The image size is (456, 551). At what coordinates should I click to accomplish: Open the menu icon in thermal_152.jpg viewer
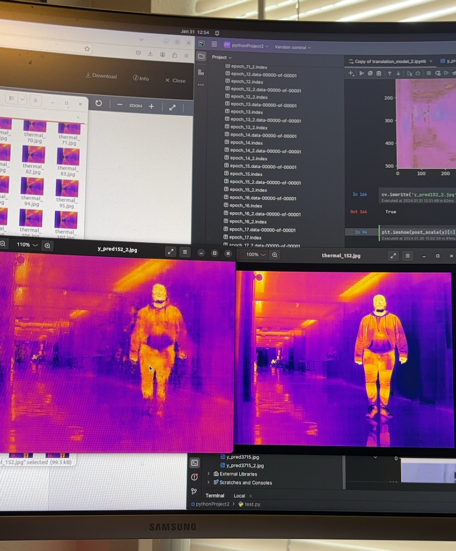408,256
